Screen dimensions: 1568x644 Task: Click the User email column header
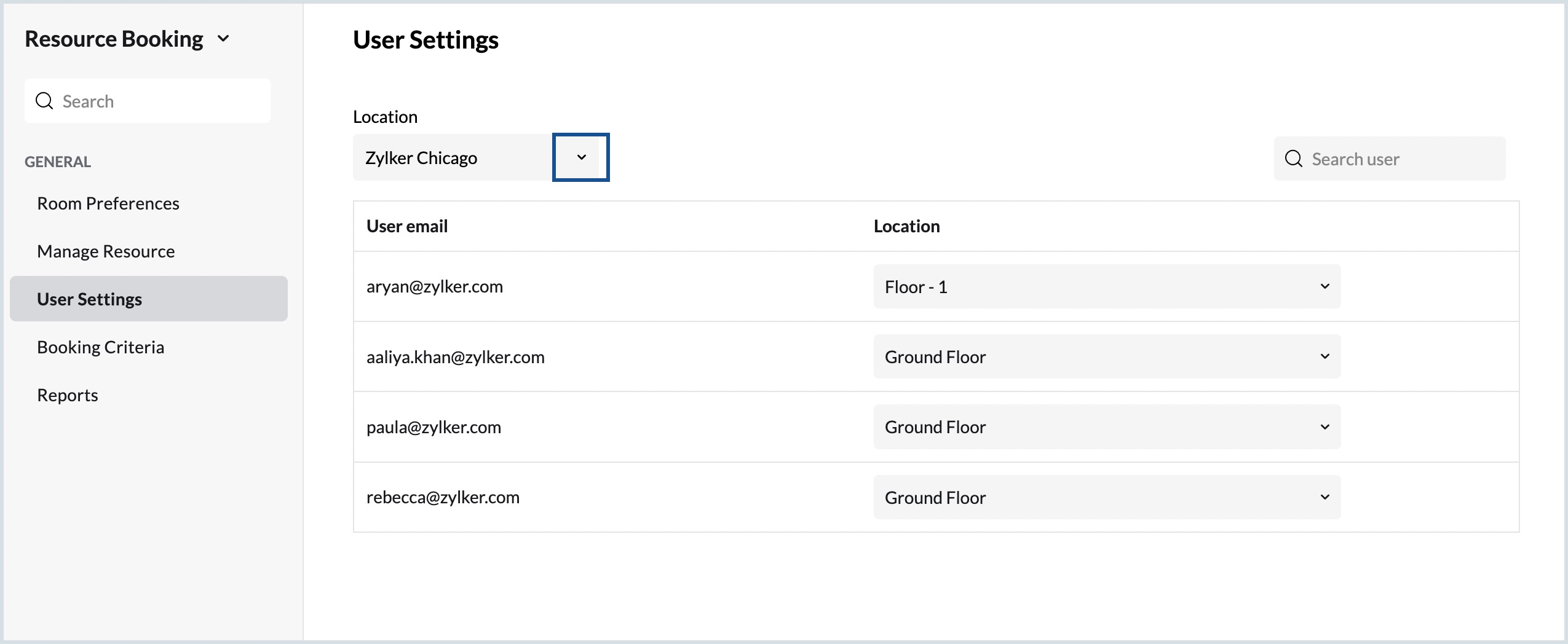[406, 226]
